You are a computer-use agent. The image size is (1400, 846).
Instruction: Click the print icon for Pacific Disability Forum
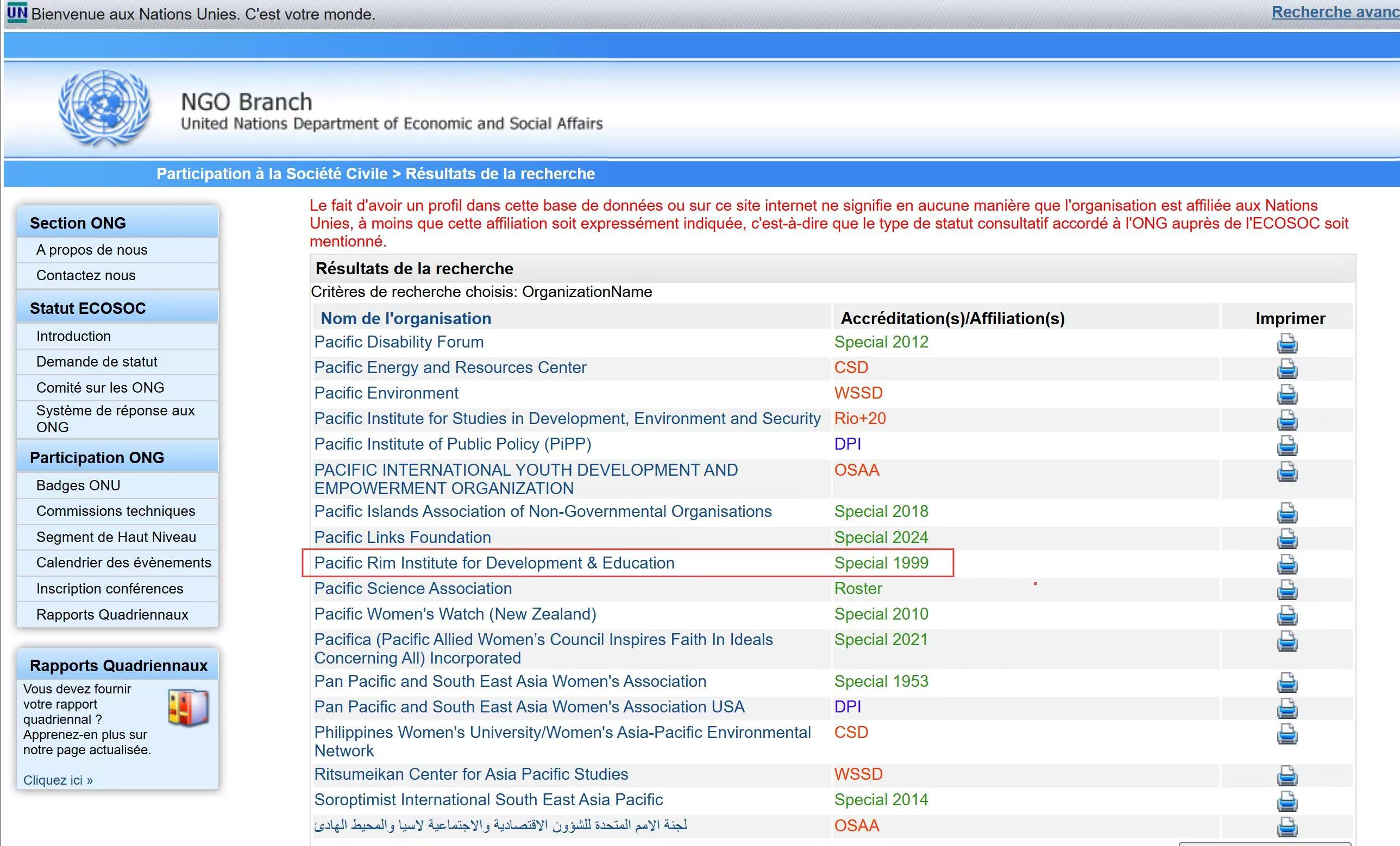tap(1287, 344)
